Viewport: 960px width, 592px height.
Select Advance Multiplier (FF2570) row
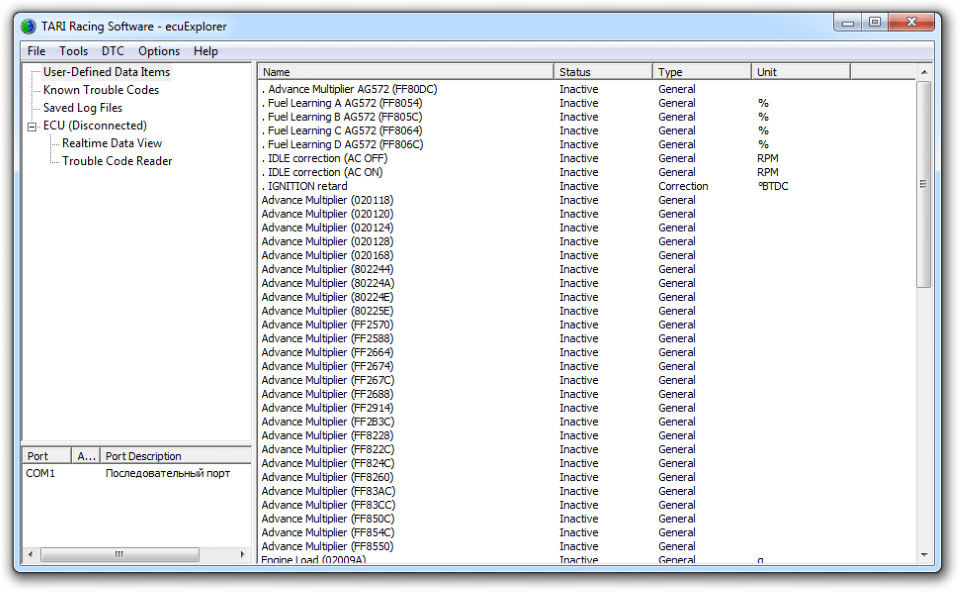coord(587,324)
